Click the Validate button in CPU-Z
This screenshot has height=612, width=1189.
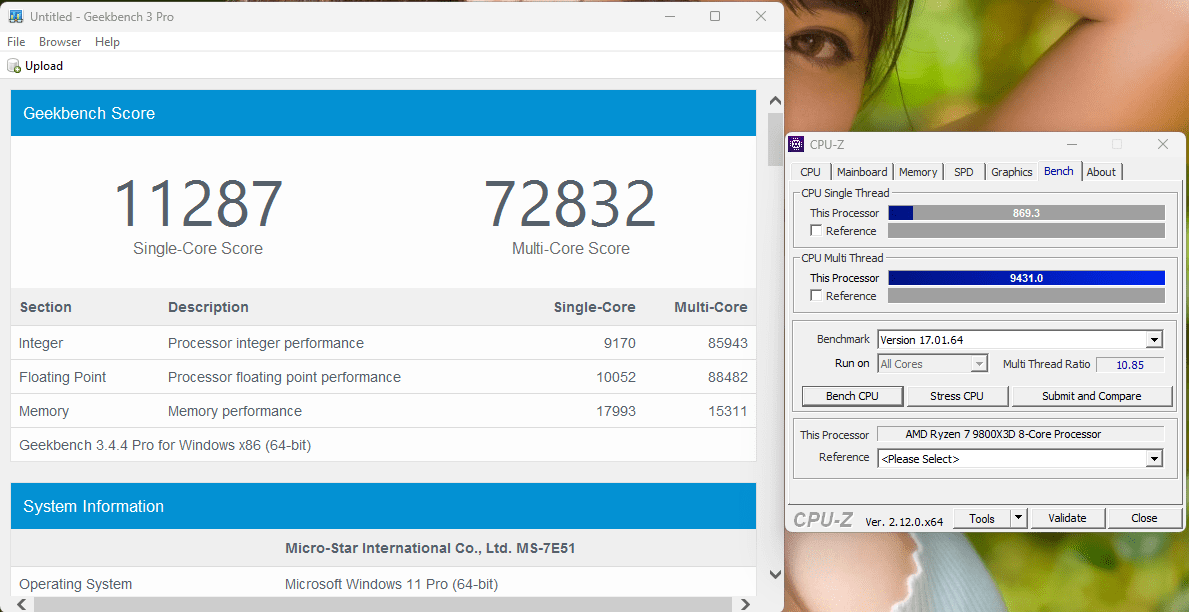coord(1067,519)
